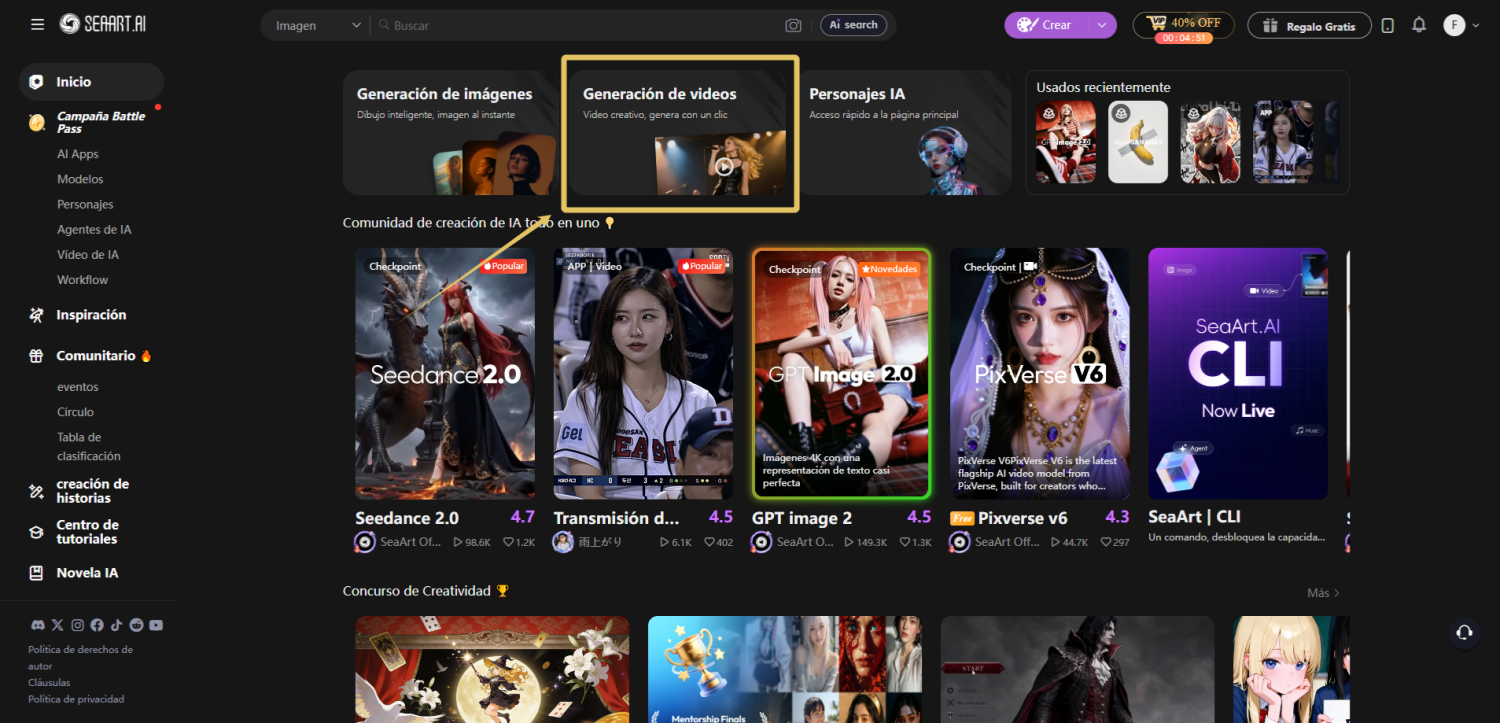Image resolution: width=1500 pixels, height=723 pixels.
Task: Click the Buscar search field
Action: 580,25
